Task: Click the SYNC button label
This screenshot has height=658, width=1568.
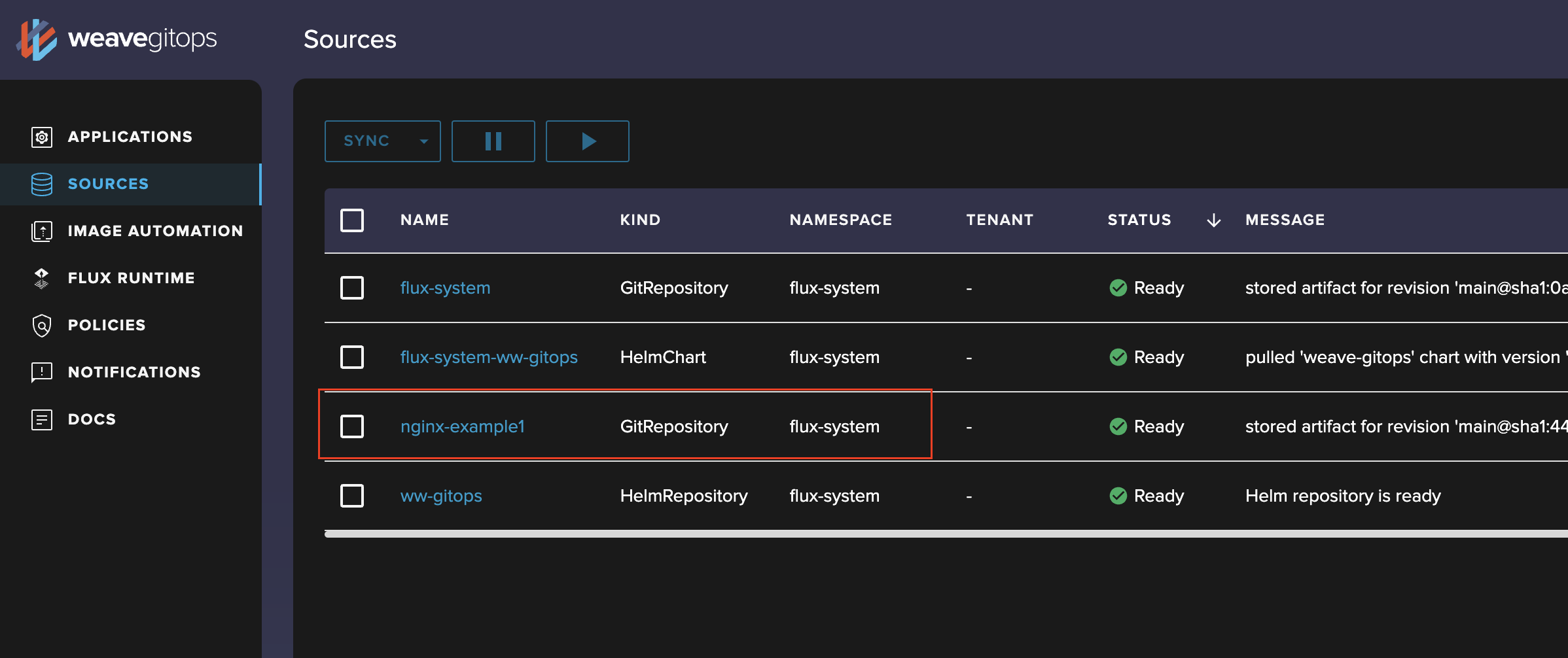Action: pos(366,141)
